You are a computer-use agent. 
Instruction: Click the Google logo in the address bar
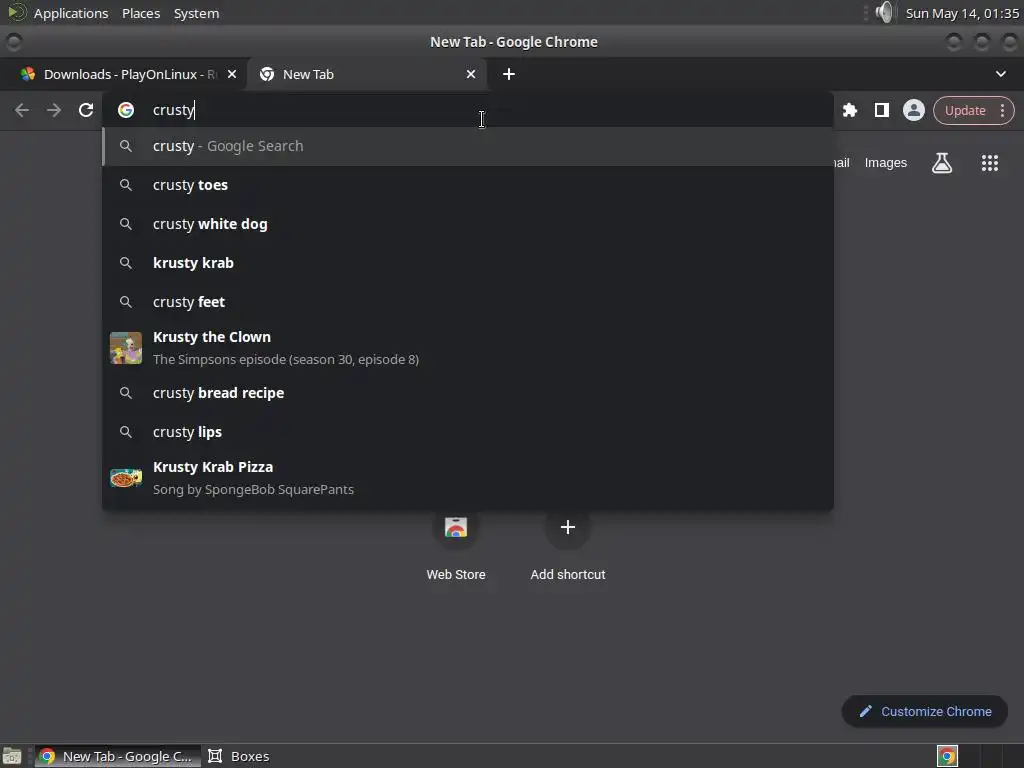[x=126, y=110]
